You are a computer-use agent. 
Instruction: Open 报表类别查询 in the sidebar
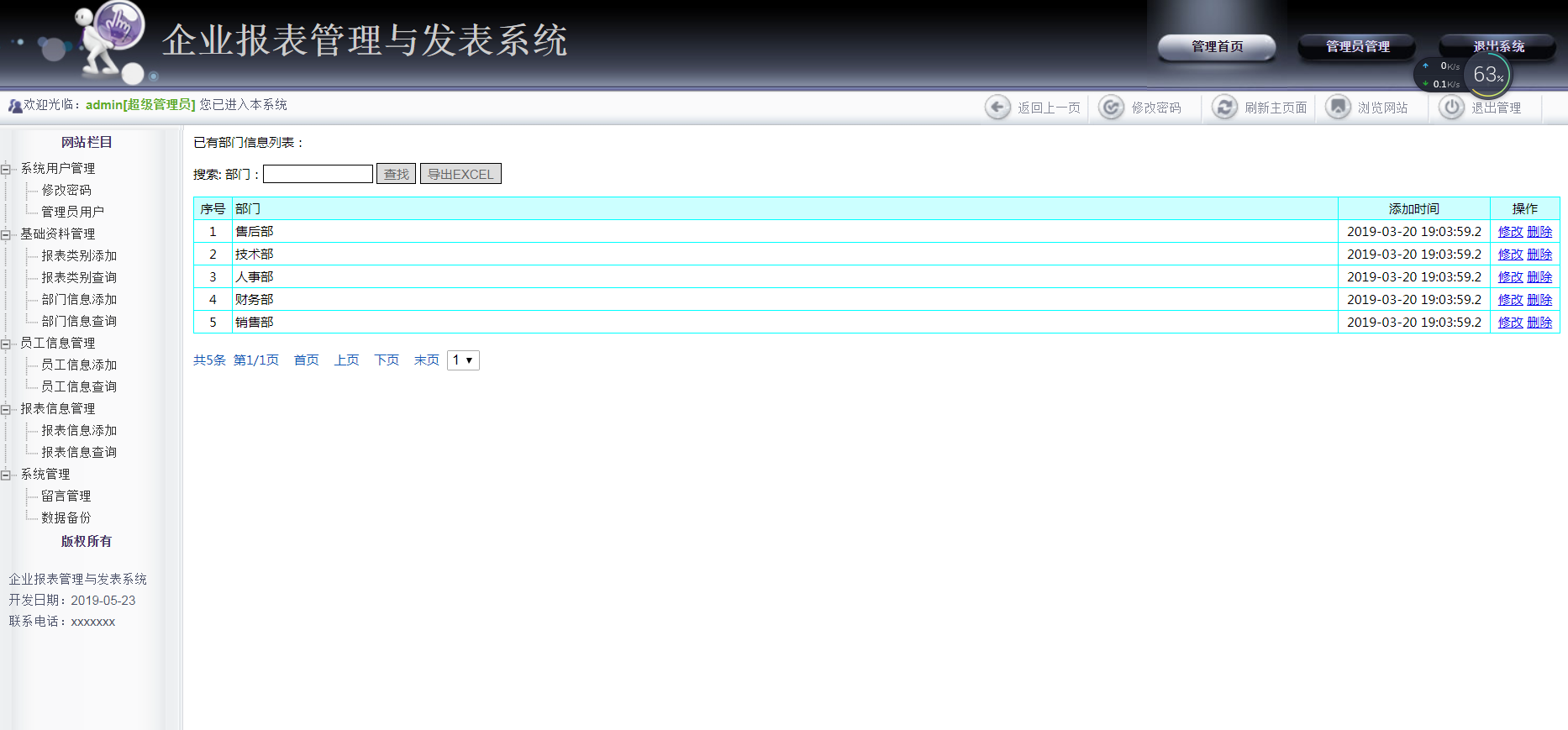tap(79, 278)
